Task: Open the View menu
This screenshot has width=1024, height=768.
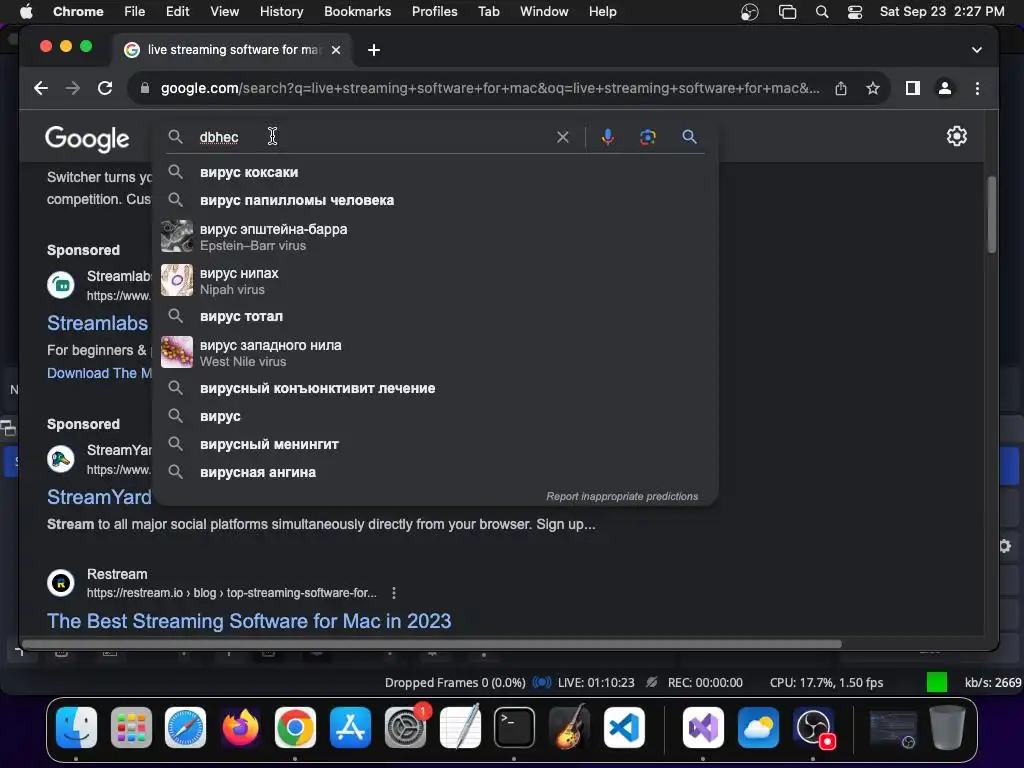Action: tap(224, 12)
